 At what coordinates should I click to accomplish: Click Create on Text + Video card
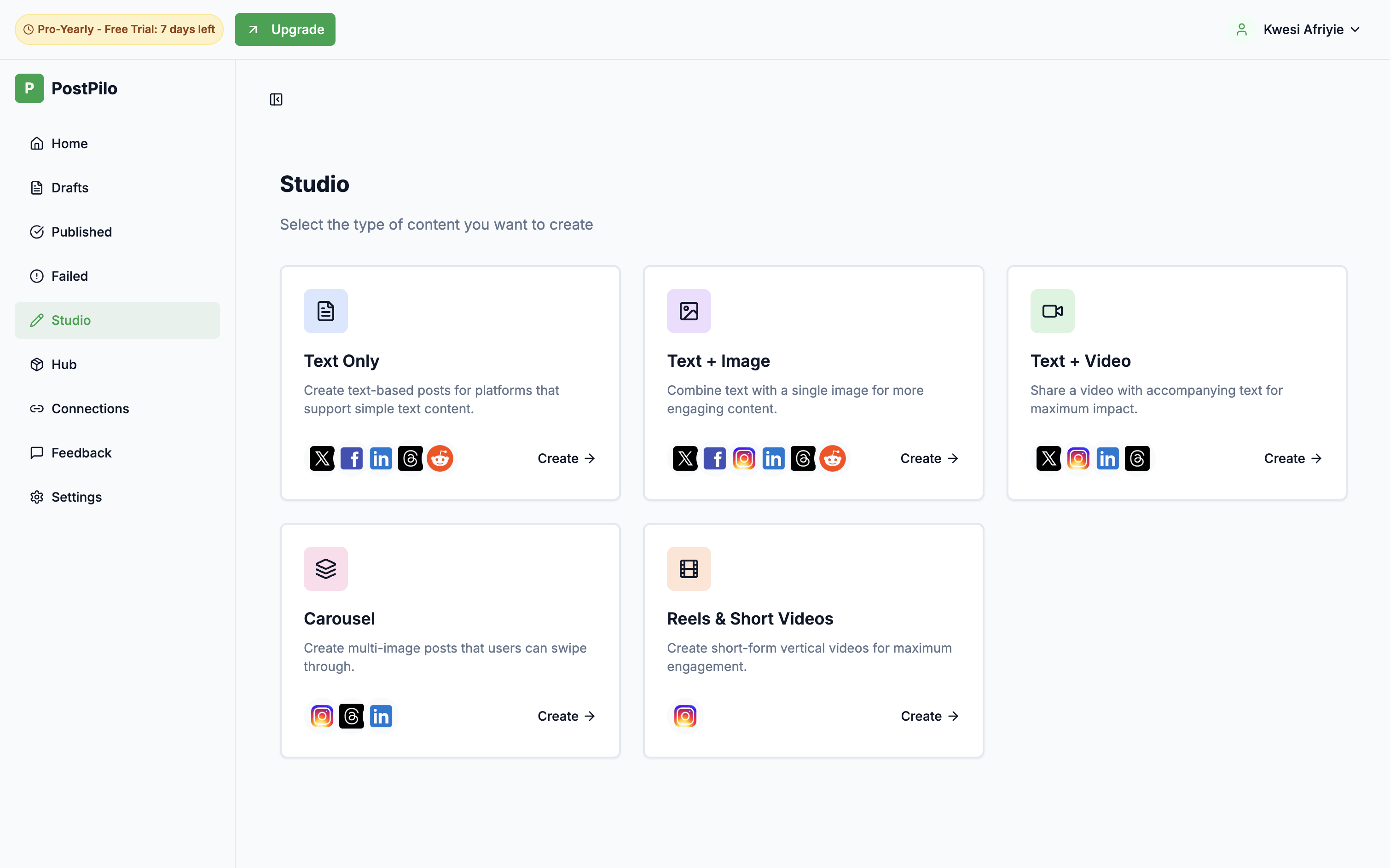[1292, 458]
